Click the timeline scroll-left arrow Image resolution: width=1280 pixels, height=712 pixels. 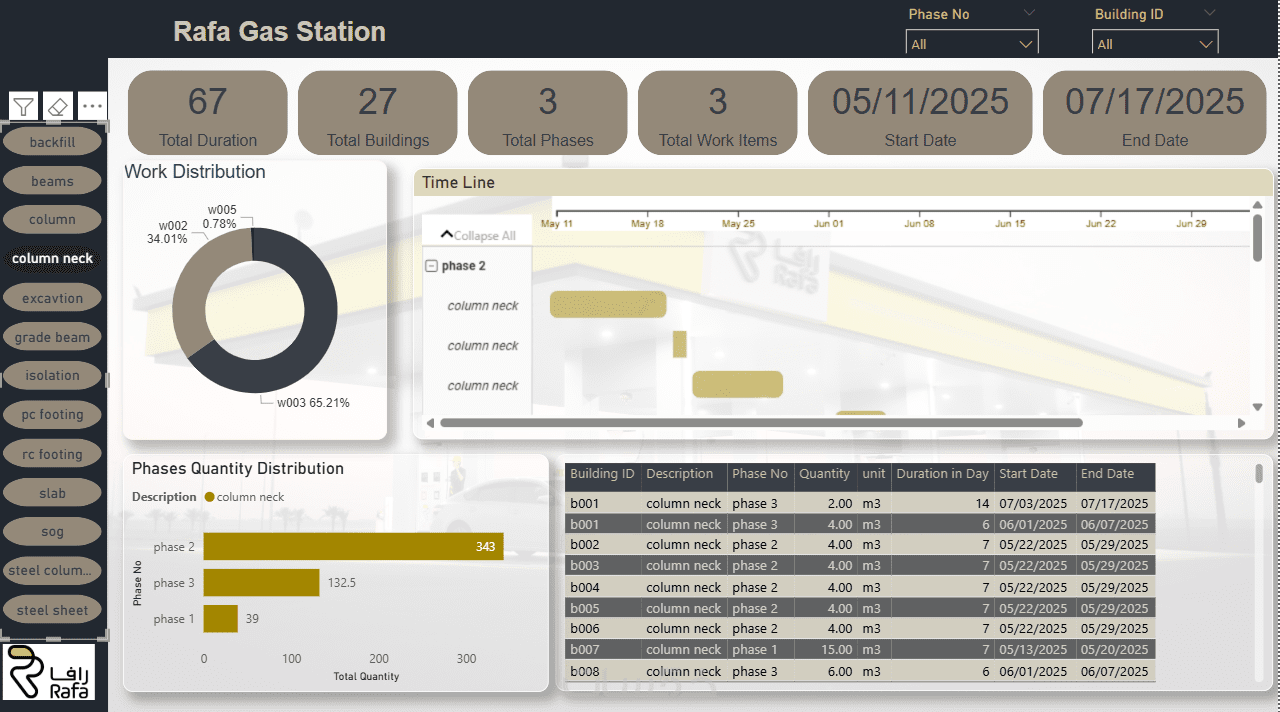click(430, 423)
